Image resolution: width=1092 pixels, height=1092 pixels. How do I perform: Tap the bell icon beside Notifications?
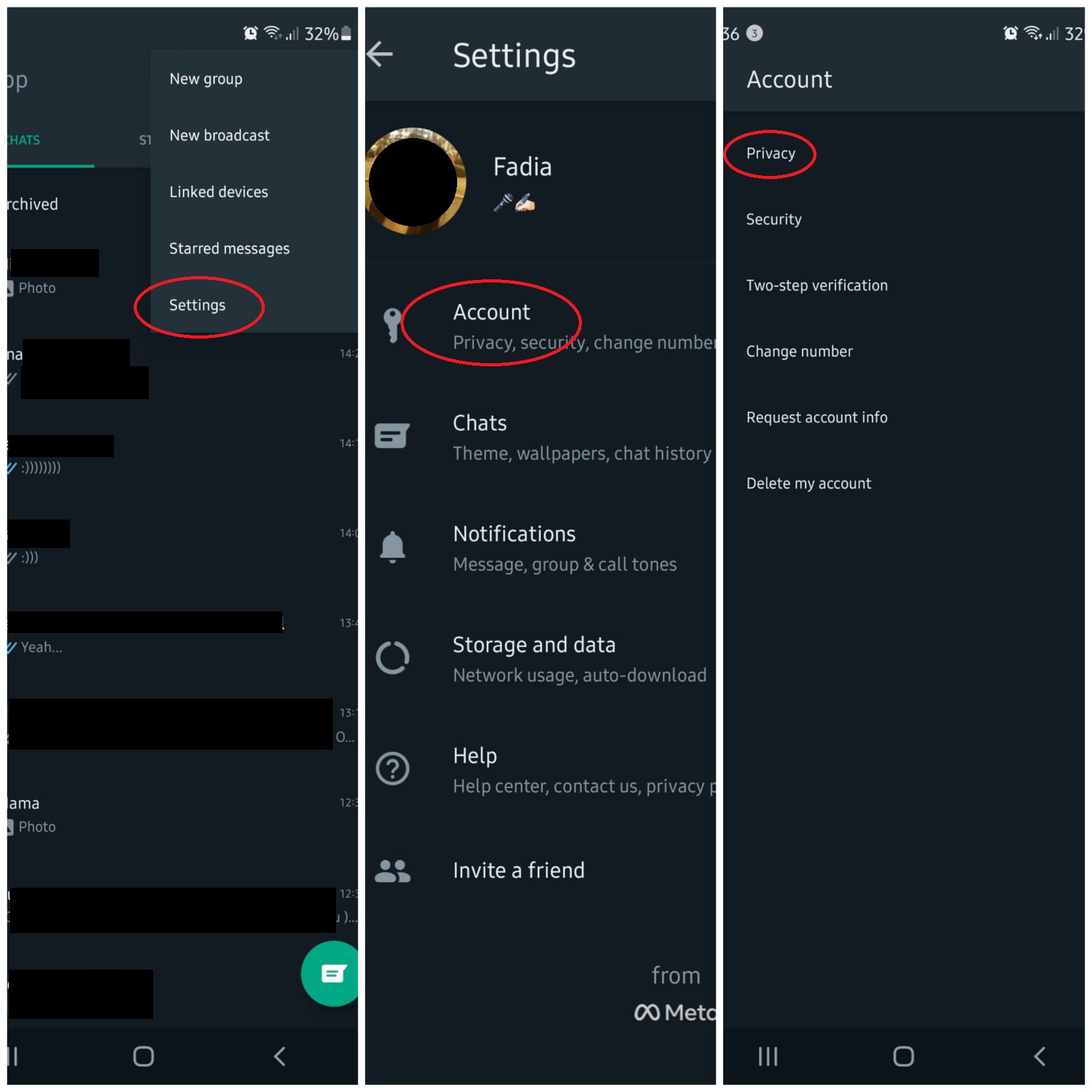point(392,547)
